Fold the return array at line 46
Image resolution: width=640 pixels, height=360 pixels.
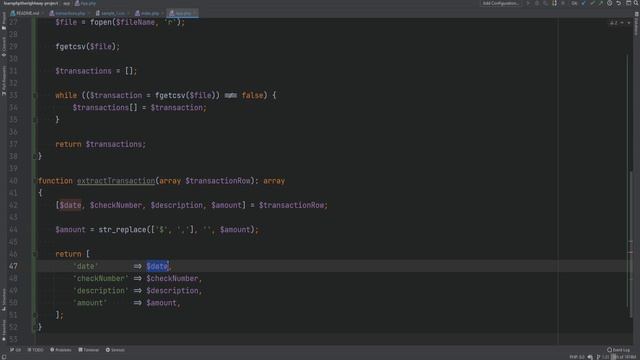click(x=35, y=254)
